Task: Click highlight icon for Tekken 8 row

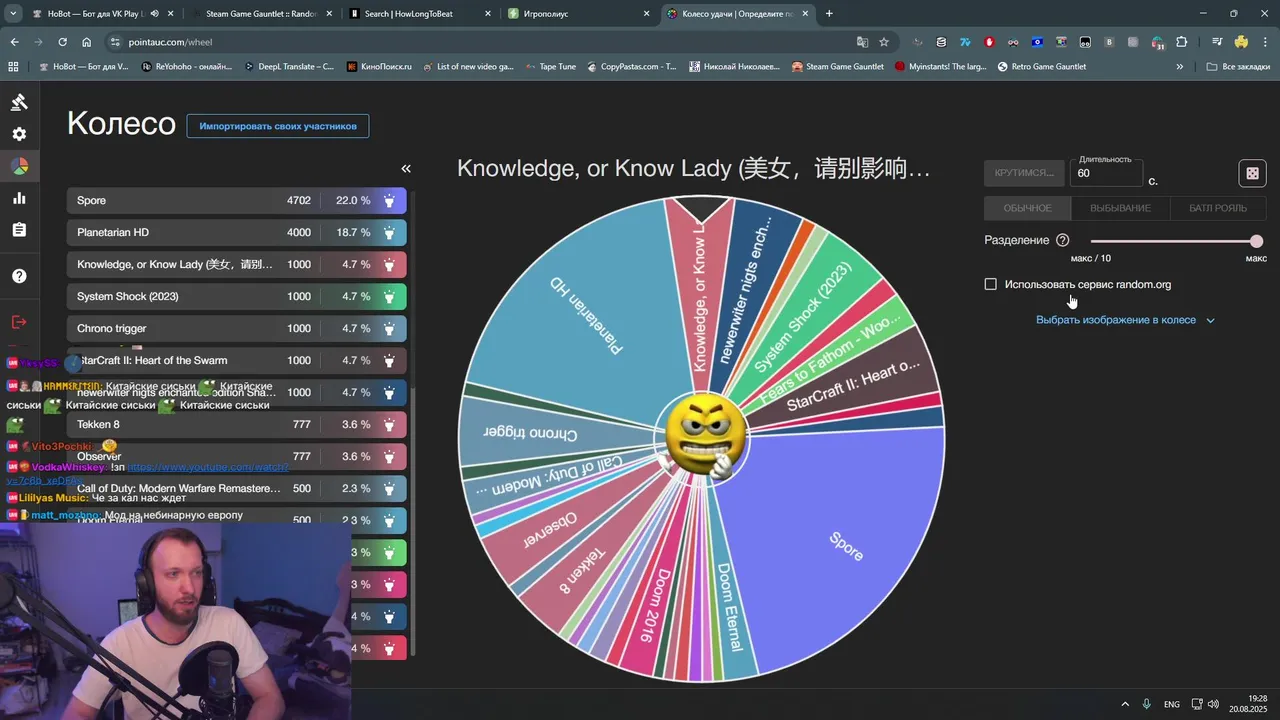Action: tap(389, 424)
